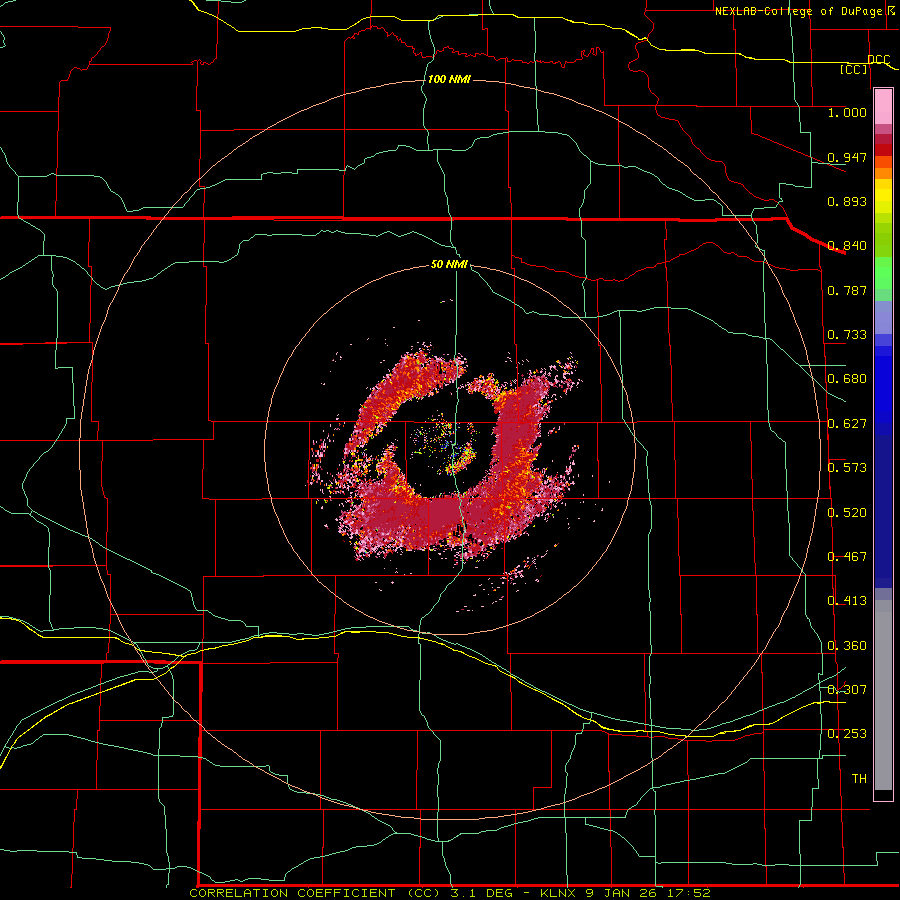900x900 pixels.
Task: Select the 0.413 color scale value
Action: (847, 601)
